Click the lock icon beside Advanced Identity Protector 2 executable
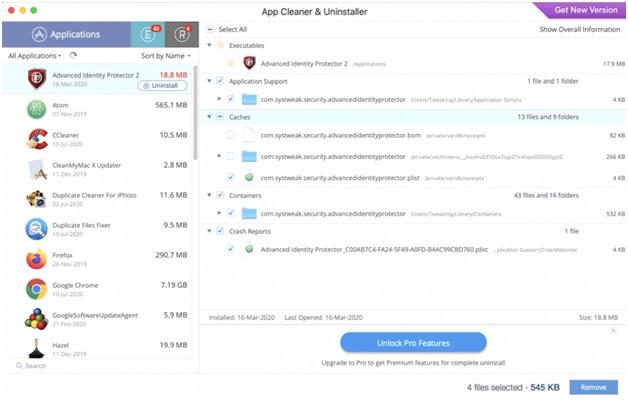 tap(230, 63)
